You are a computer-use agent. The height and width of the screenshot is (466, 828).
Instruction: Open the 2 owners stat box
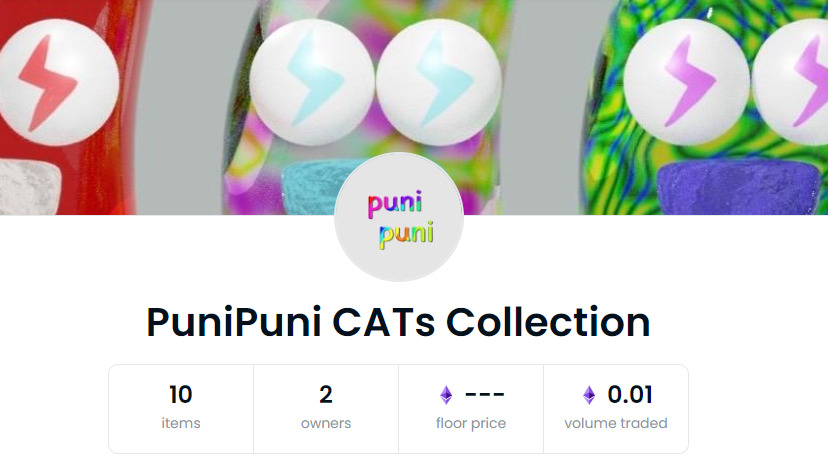[x=326, y=409]
